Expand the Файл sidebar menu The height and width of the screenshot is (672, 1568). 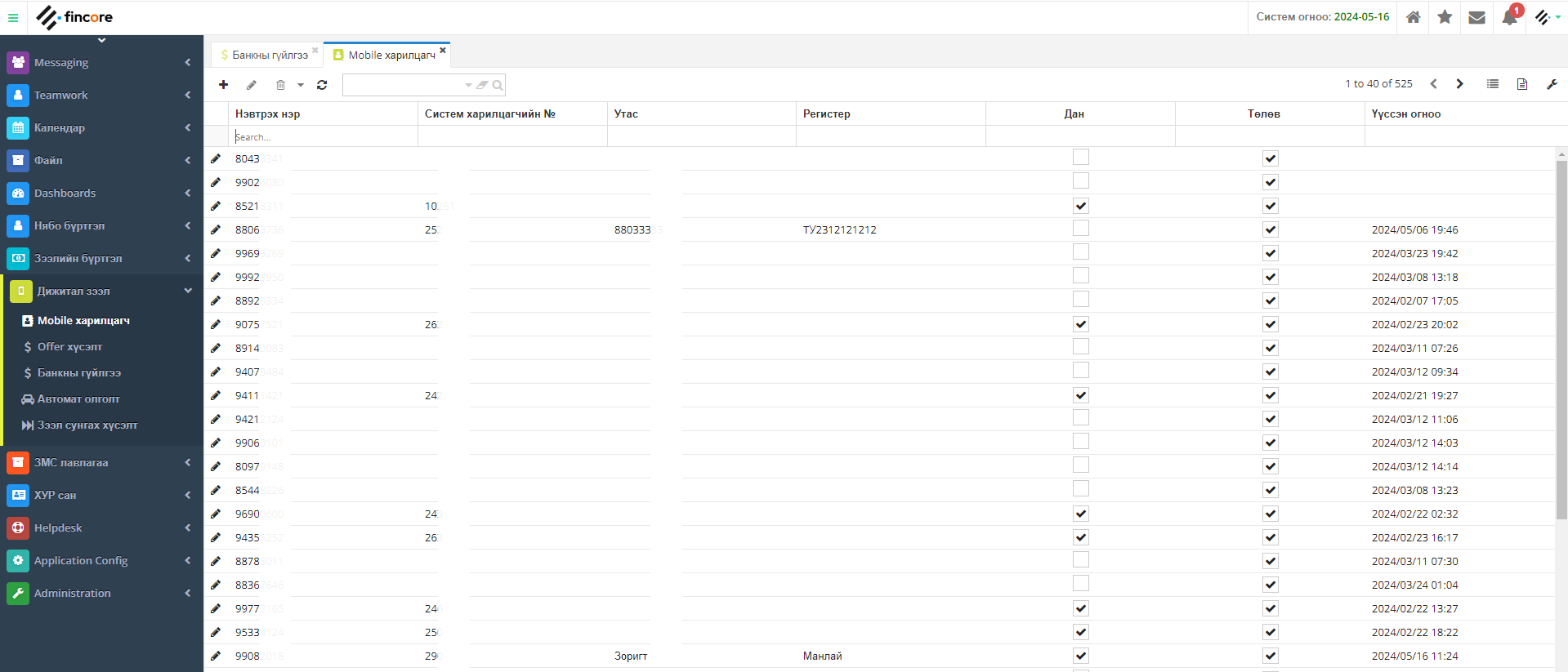tap(101, 160)
